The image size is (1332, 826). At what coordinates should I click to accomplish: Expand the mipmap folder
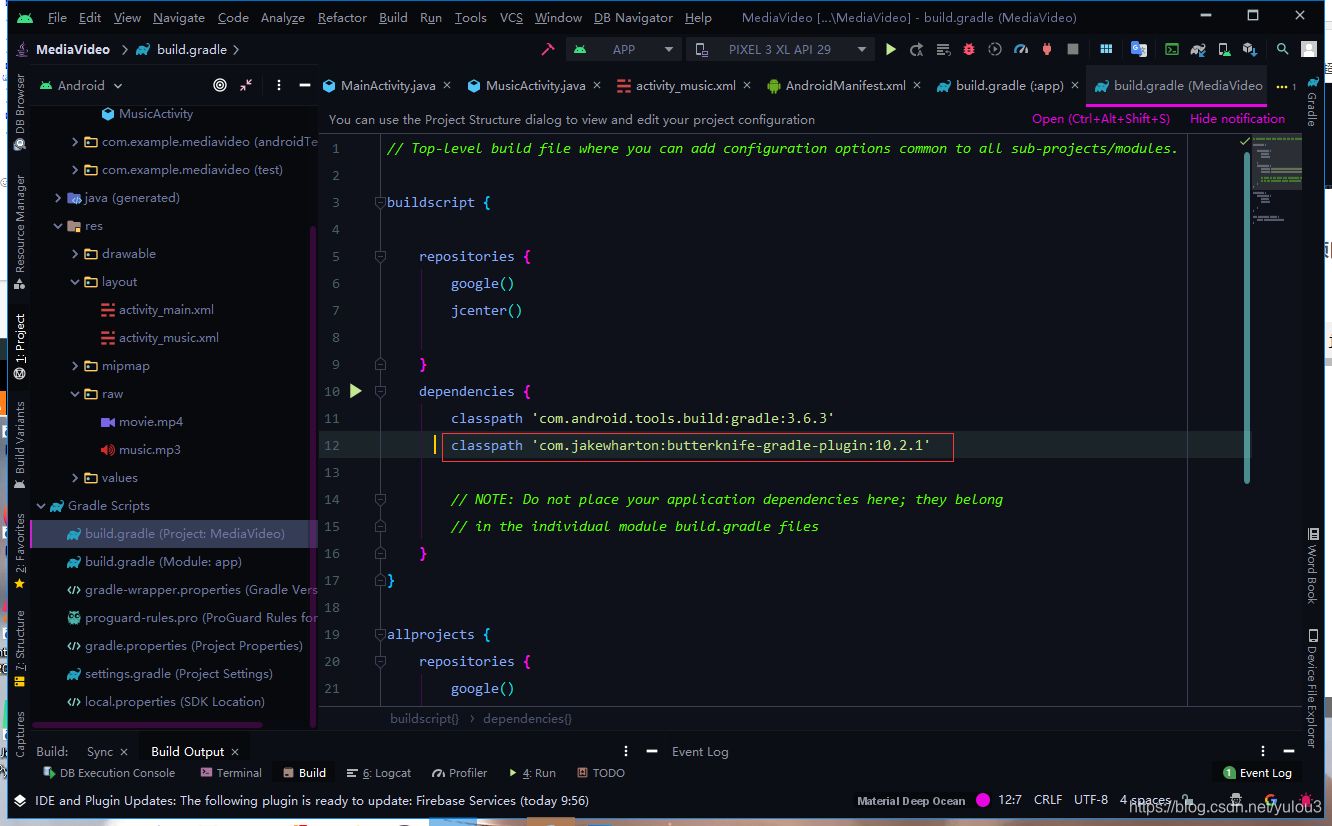[75, 366]
